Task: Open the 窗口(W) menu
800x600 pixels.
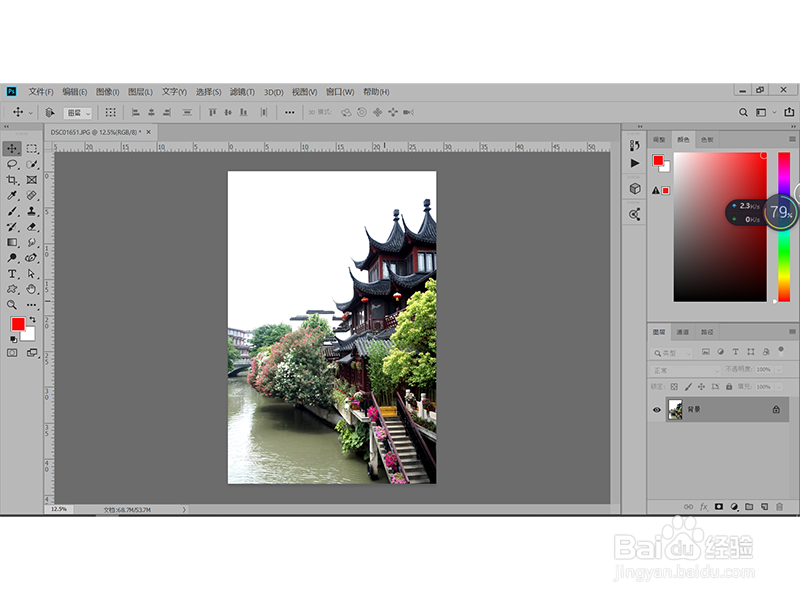Action: (x=340, y=92)
